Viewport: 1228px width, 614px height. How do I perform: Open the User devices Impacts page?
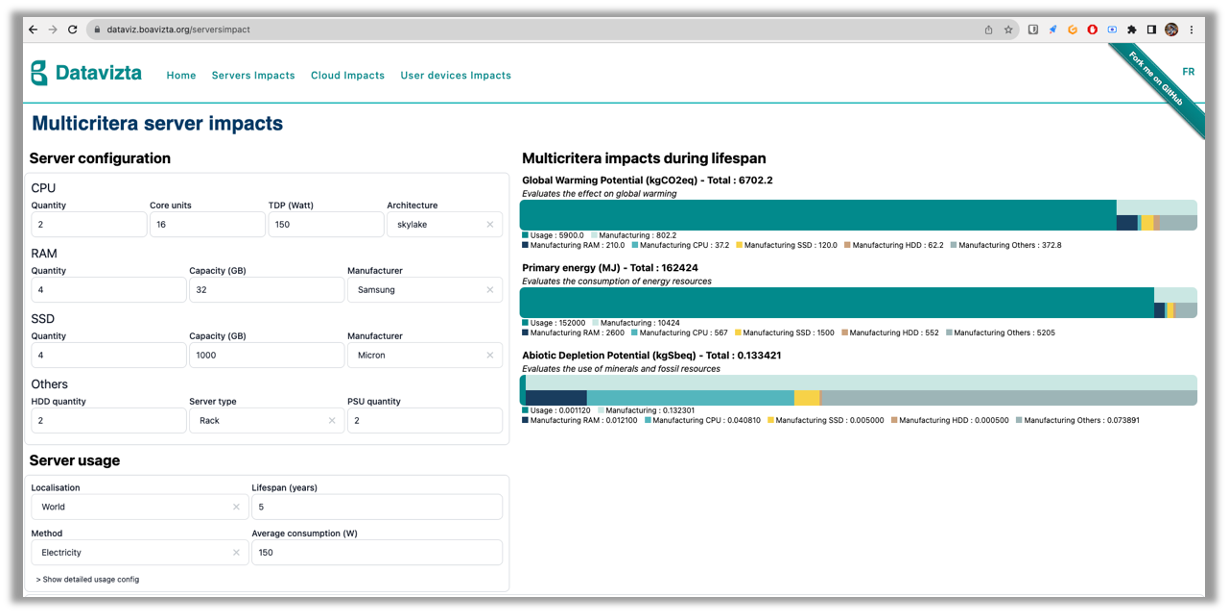(455, 75)
